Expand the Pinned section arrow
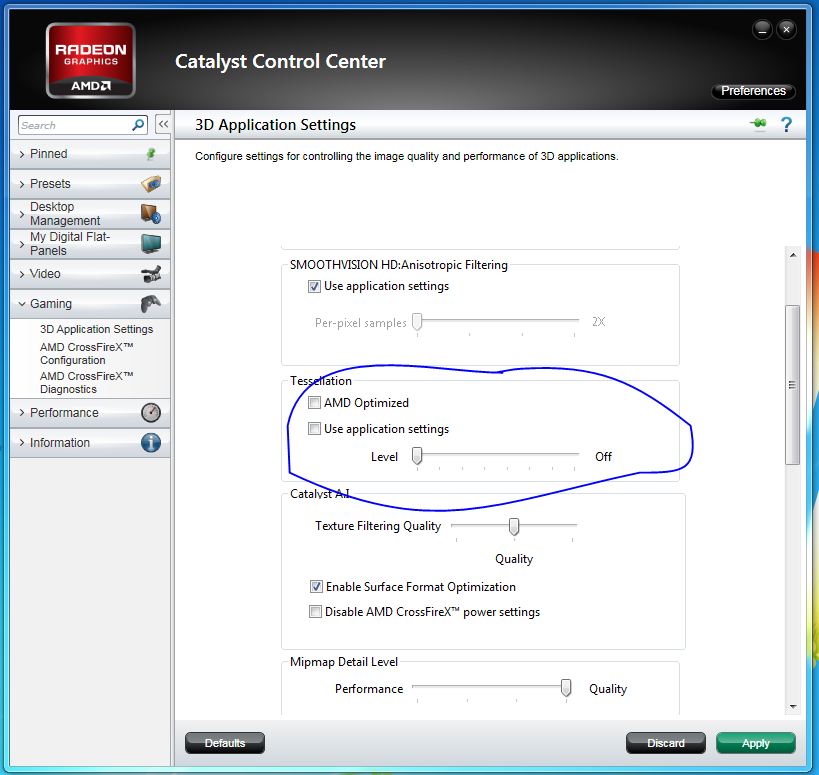Screen dimensions: 819x775 click(22, 154)
